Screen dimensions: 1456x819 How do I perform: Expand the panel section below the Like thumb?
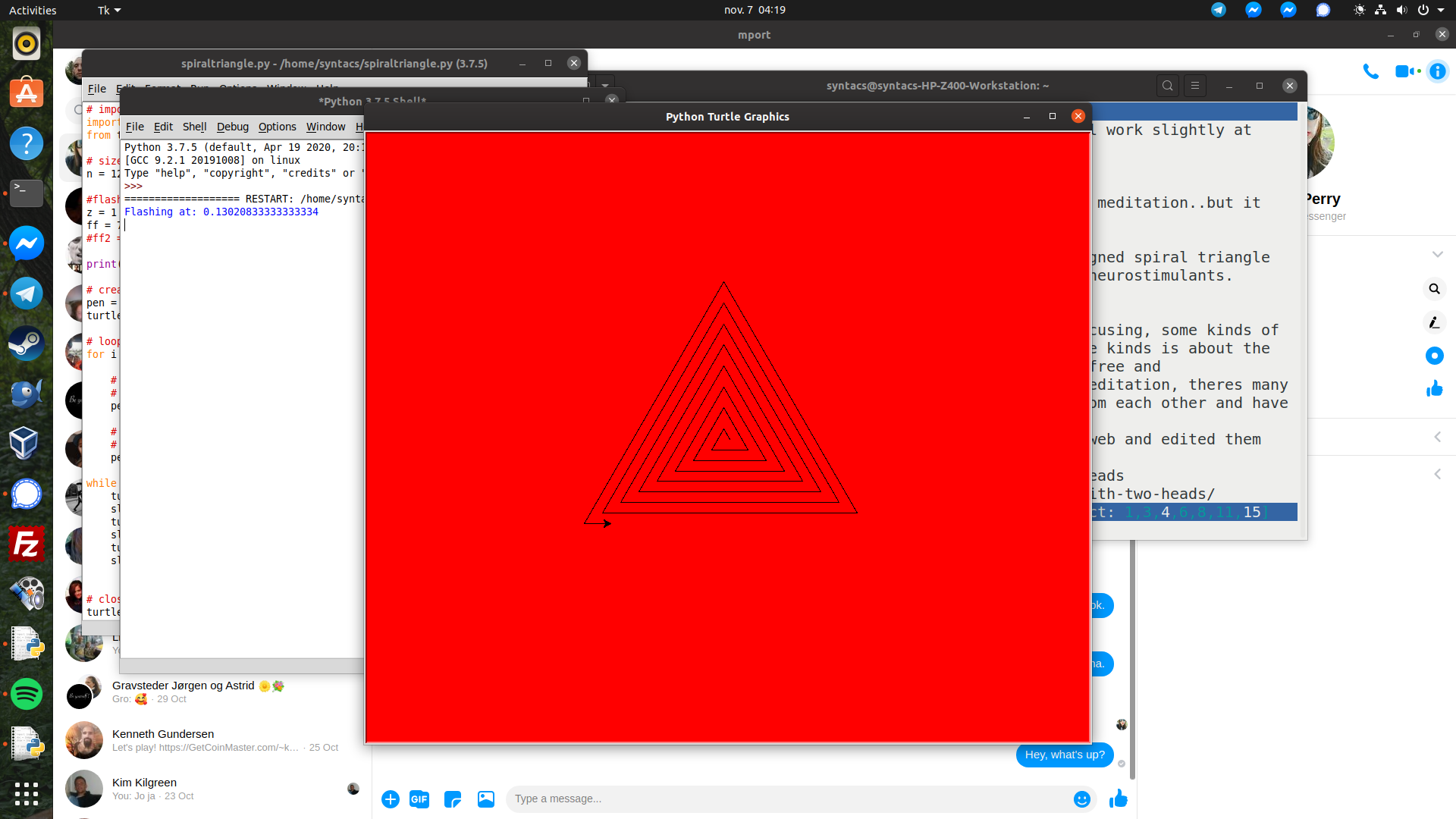1437,437
